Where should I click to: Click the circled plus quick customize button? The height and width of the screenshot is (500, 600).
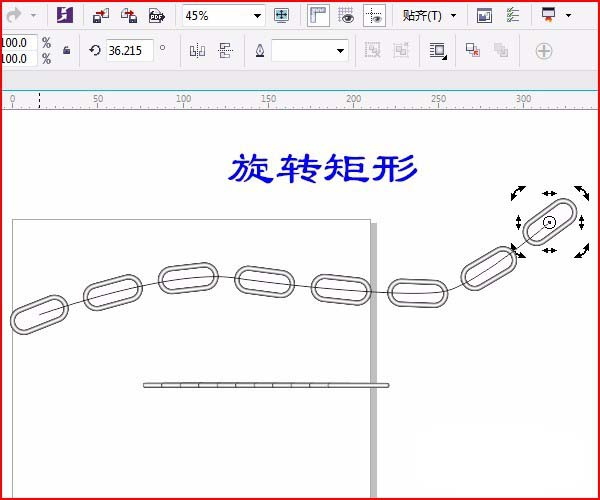pyautogui.click(x=544, y=51)
